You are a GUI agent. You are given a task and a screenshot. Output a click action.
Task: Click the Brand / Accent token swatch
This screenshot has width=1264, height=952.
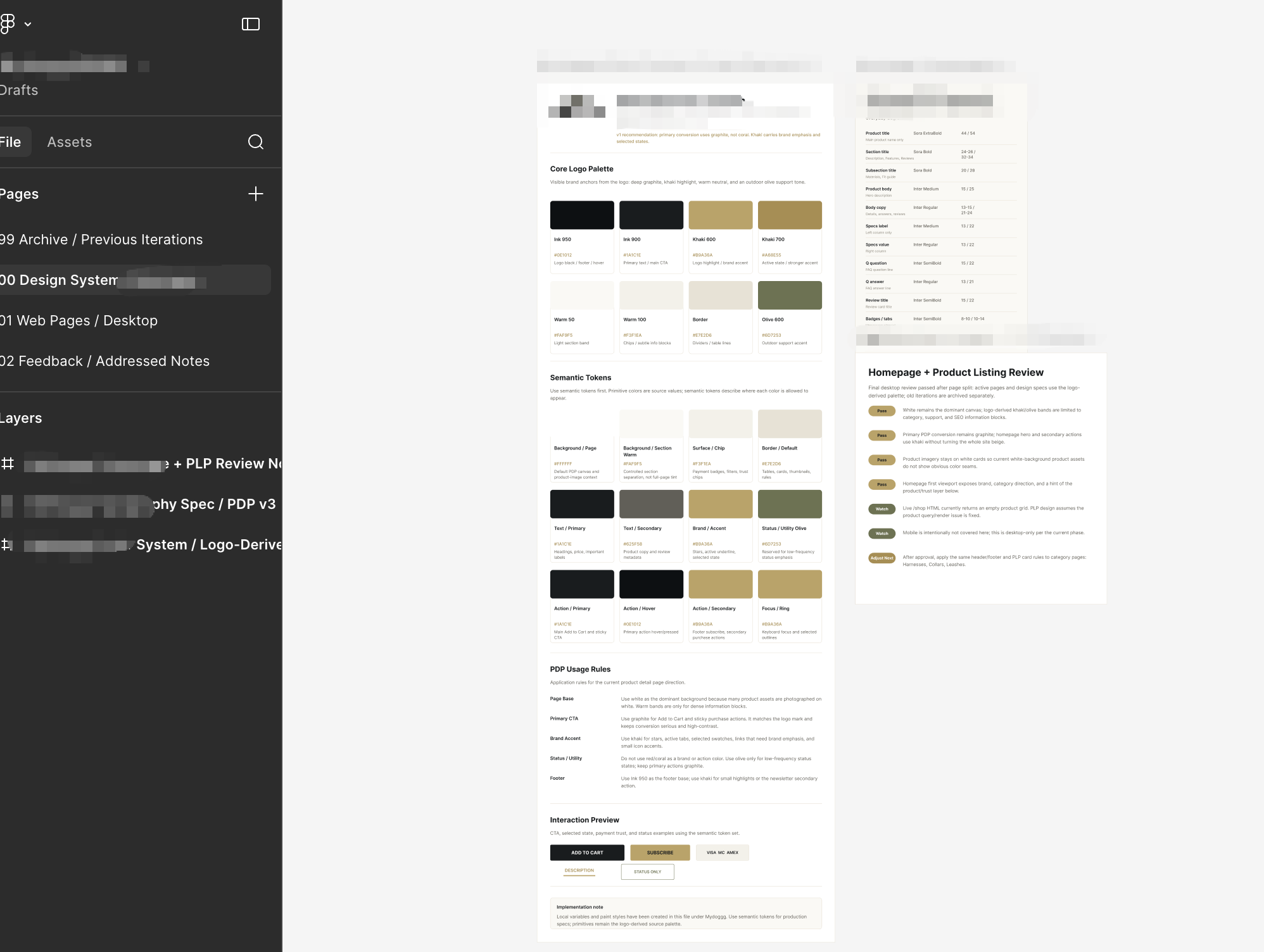tap(721, 504)
